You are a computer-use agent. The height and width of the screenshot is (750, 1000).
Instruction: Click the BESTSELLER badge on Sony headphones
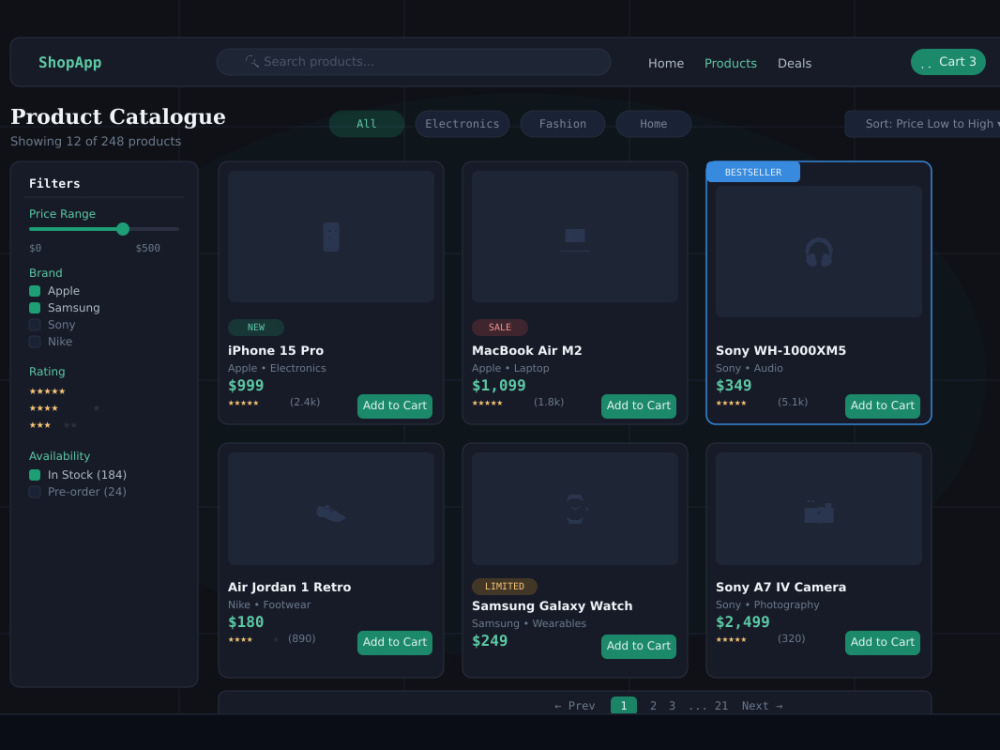pos(753,172)
